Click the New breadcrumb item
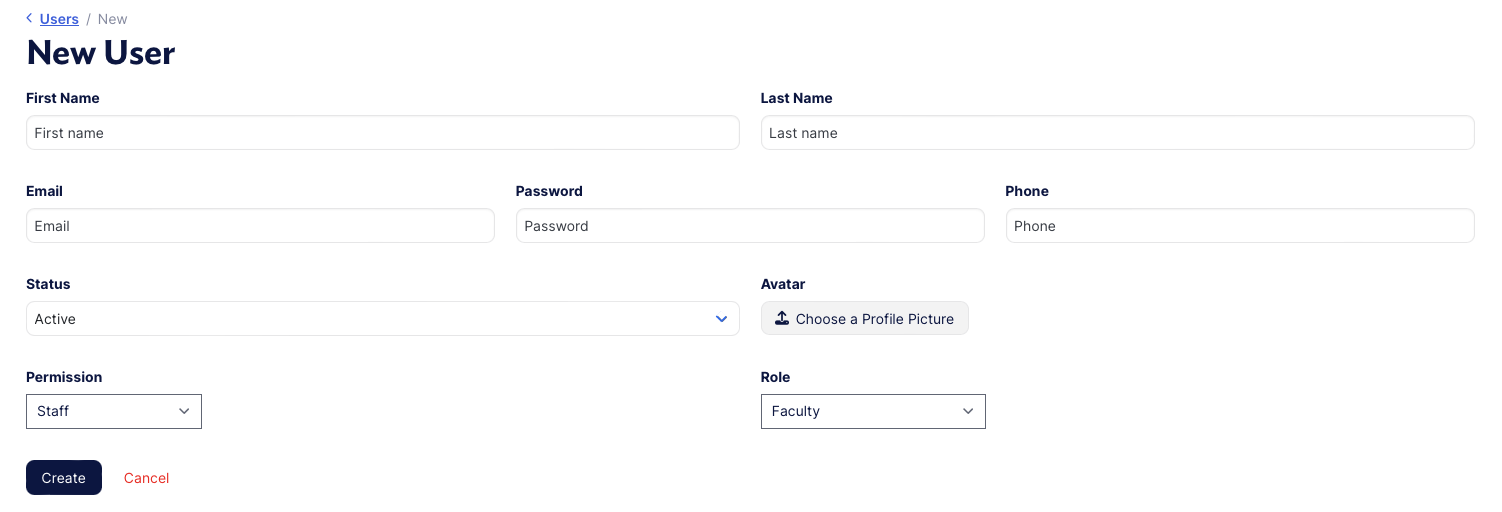This screenshot has width=1502, height=512. pos(113,19)
